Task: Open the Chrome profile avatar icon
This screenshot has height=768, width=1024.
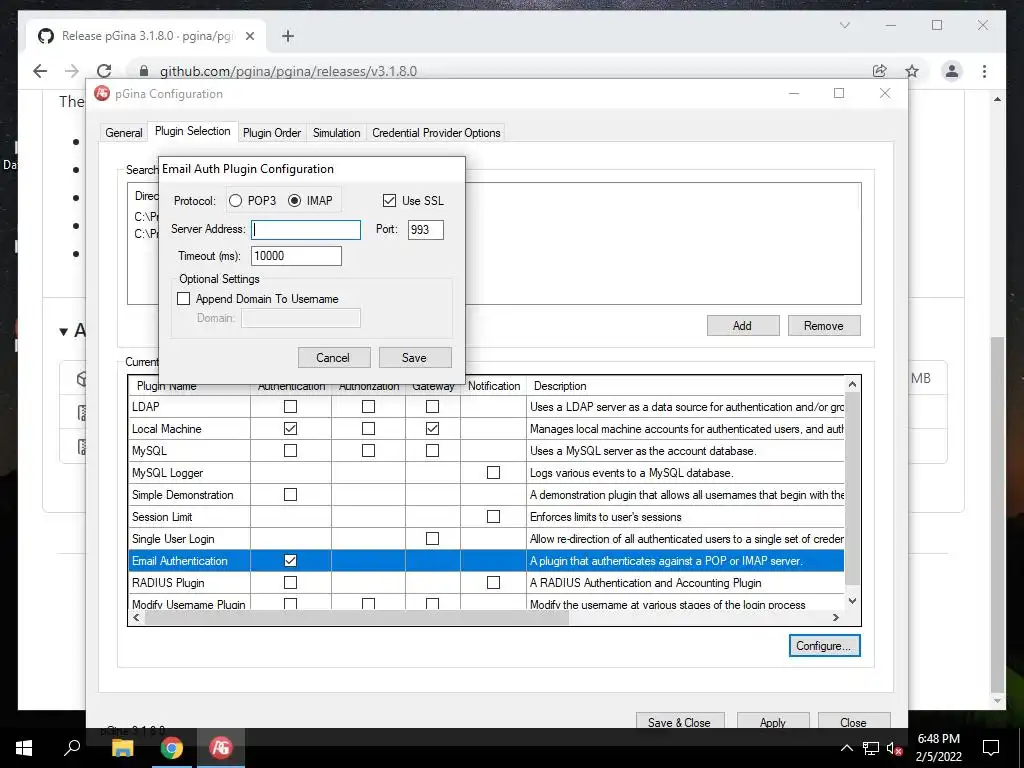Action: point(952,71)
